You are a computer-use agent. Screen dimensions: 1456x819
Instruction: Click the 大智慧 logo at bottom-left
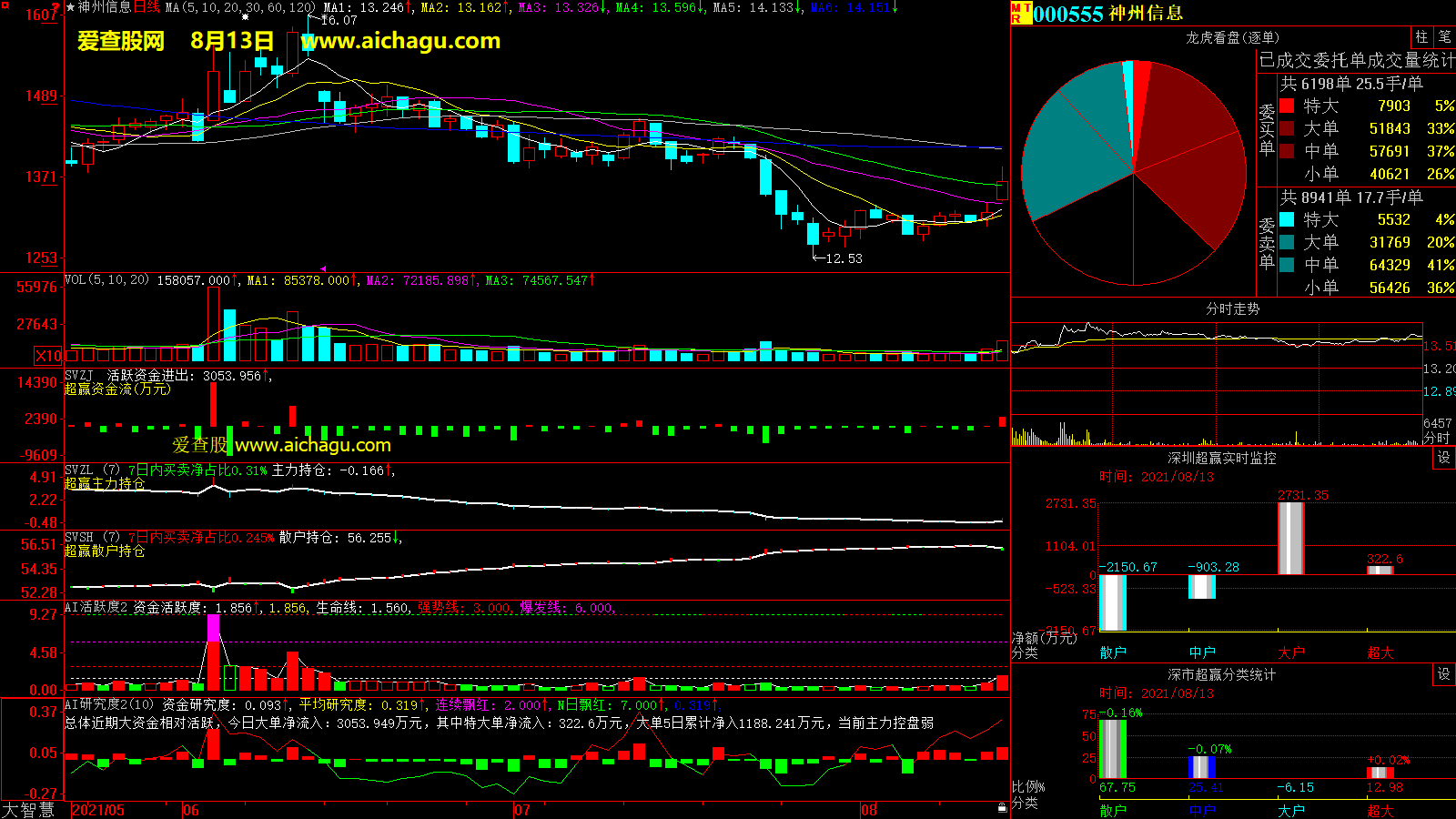[29, 810]
